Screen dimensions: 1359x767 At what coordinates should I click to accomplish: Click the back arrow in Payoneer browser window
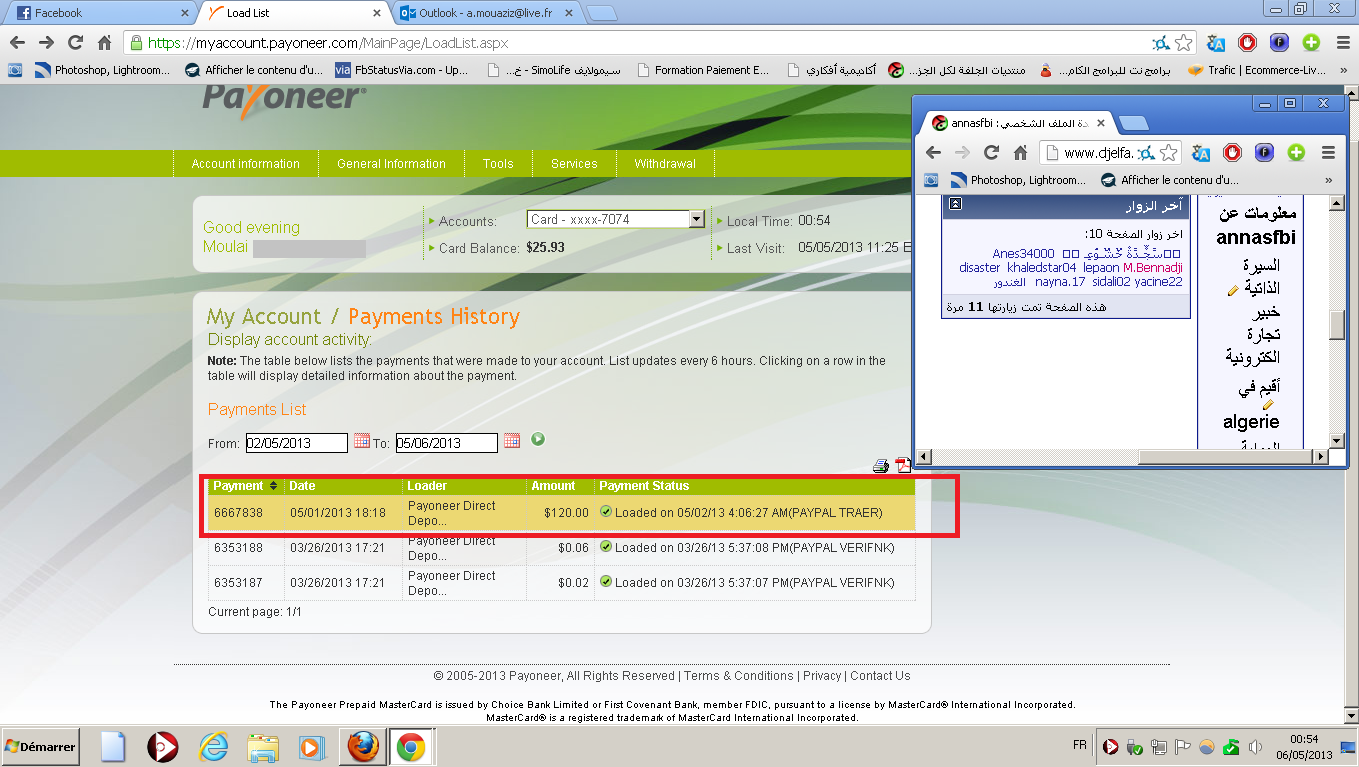click(x=16, y=43)
